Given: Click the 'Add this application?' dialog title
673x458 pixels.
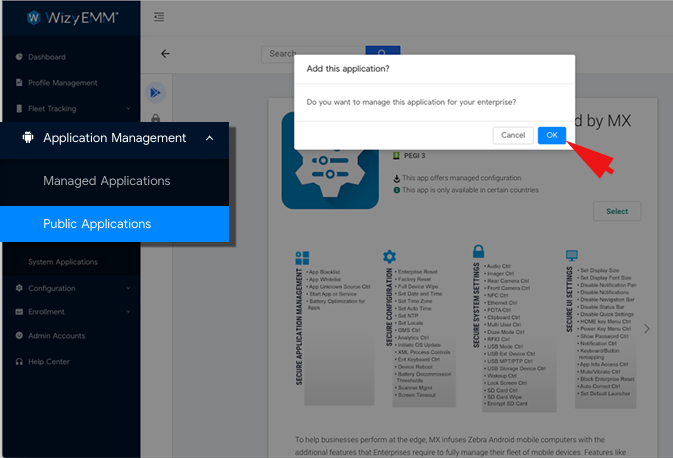Looking at the screenshot, I should tap(348, 69).
